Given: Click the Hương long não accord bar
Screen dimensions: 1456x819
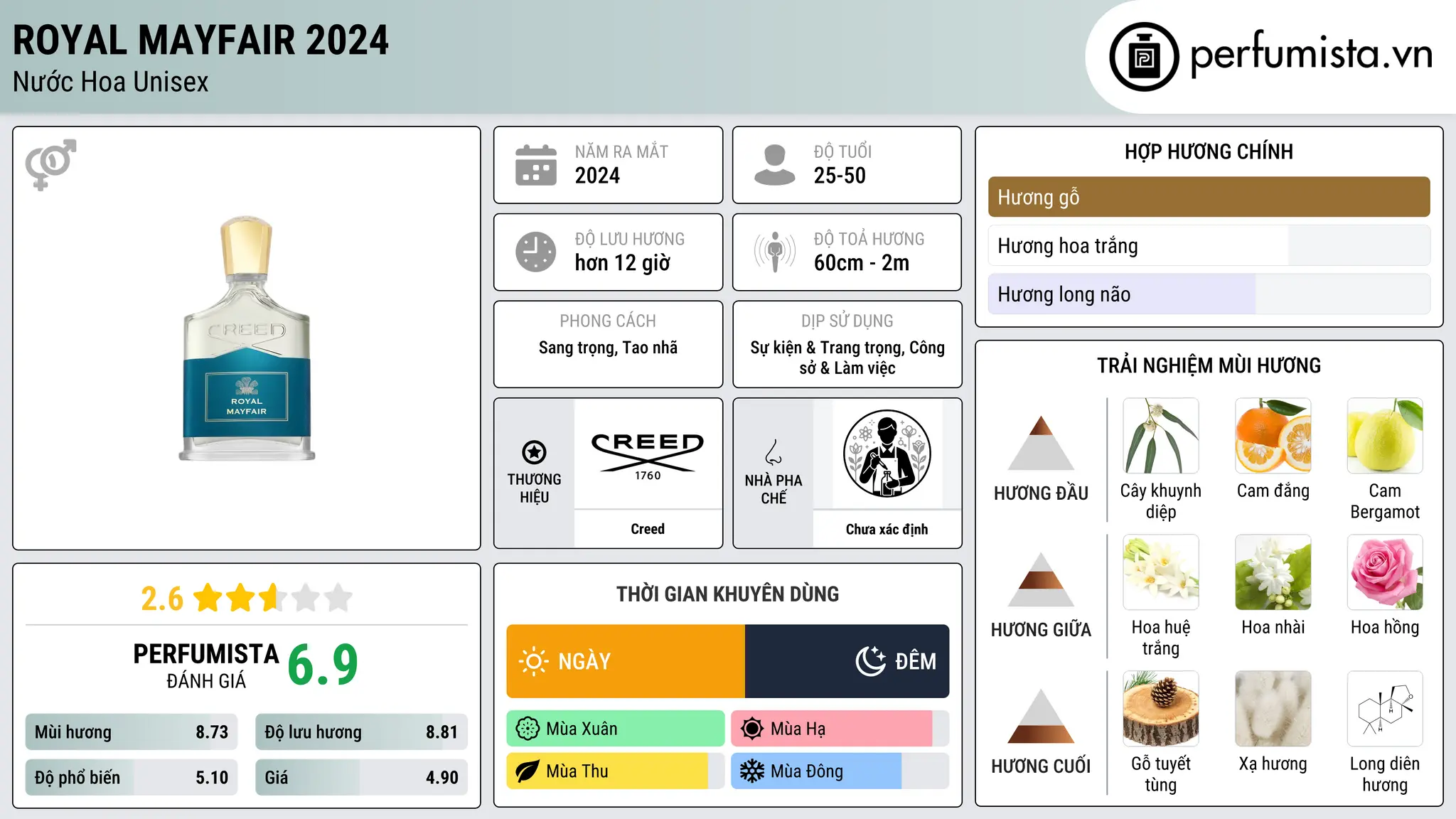Looking at the screenshot, I should coord(1209,294).
